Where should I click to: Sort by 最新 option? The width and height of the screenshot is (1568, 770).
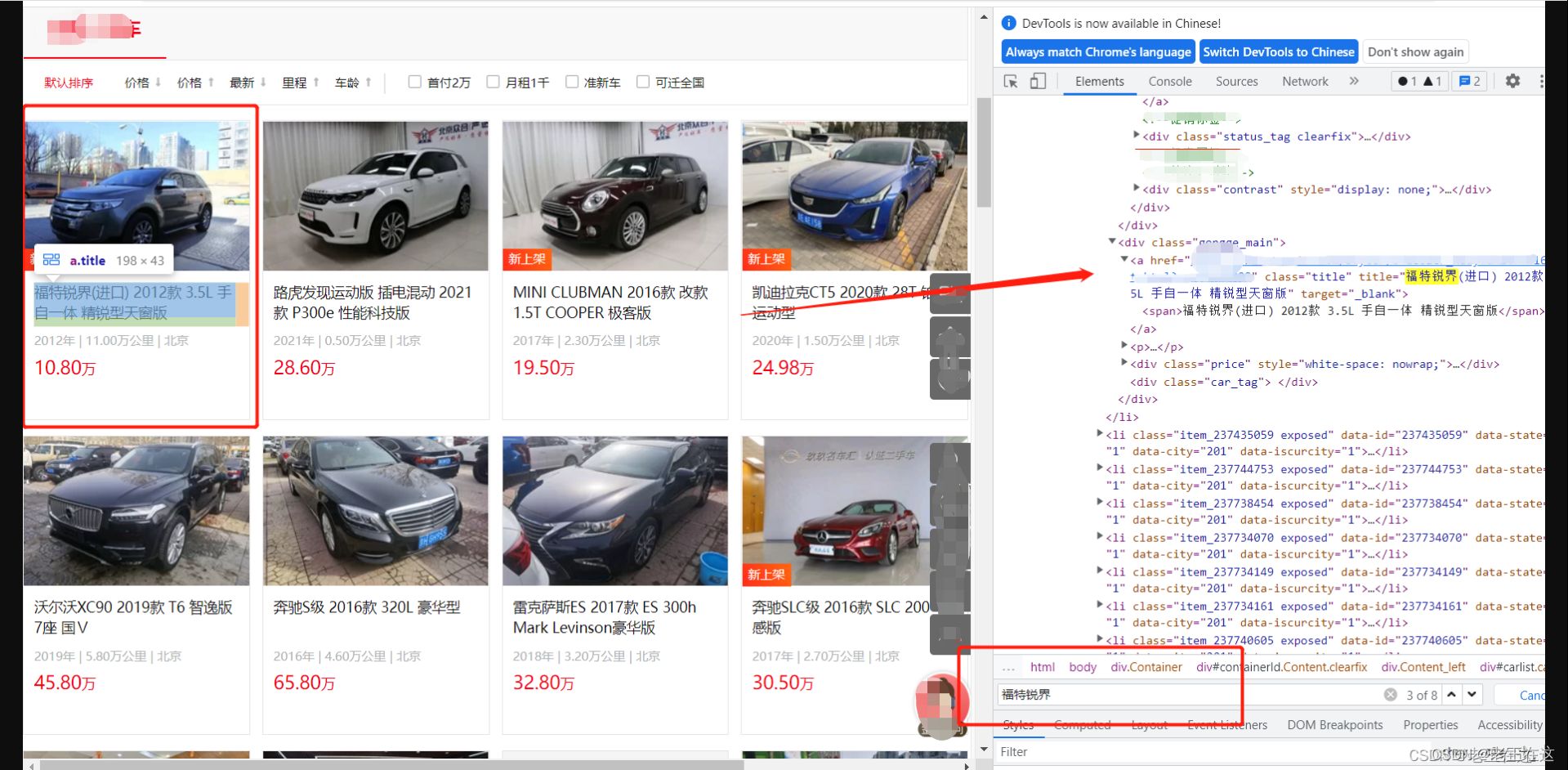tap(248, 83)
